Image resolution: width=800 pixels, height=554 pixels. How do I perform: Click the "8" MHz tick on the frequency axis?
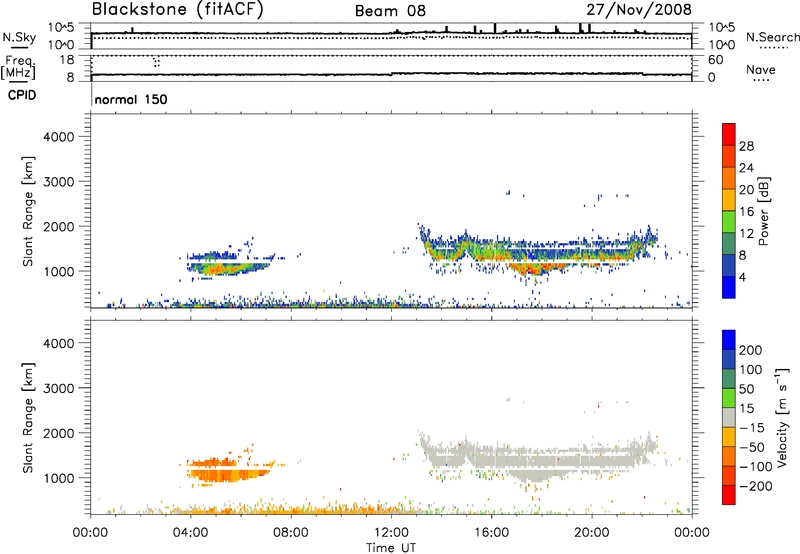(x=70, y=78)
